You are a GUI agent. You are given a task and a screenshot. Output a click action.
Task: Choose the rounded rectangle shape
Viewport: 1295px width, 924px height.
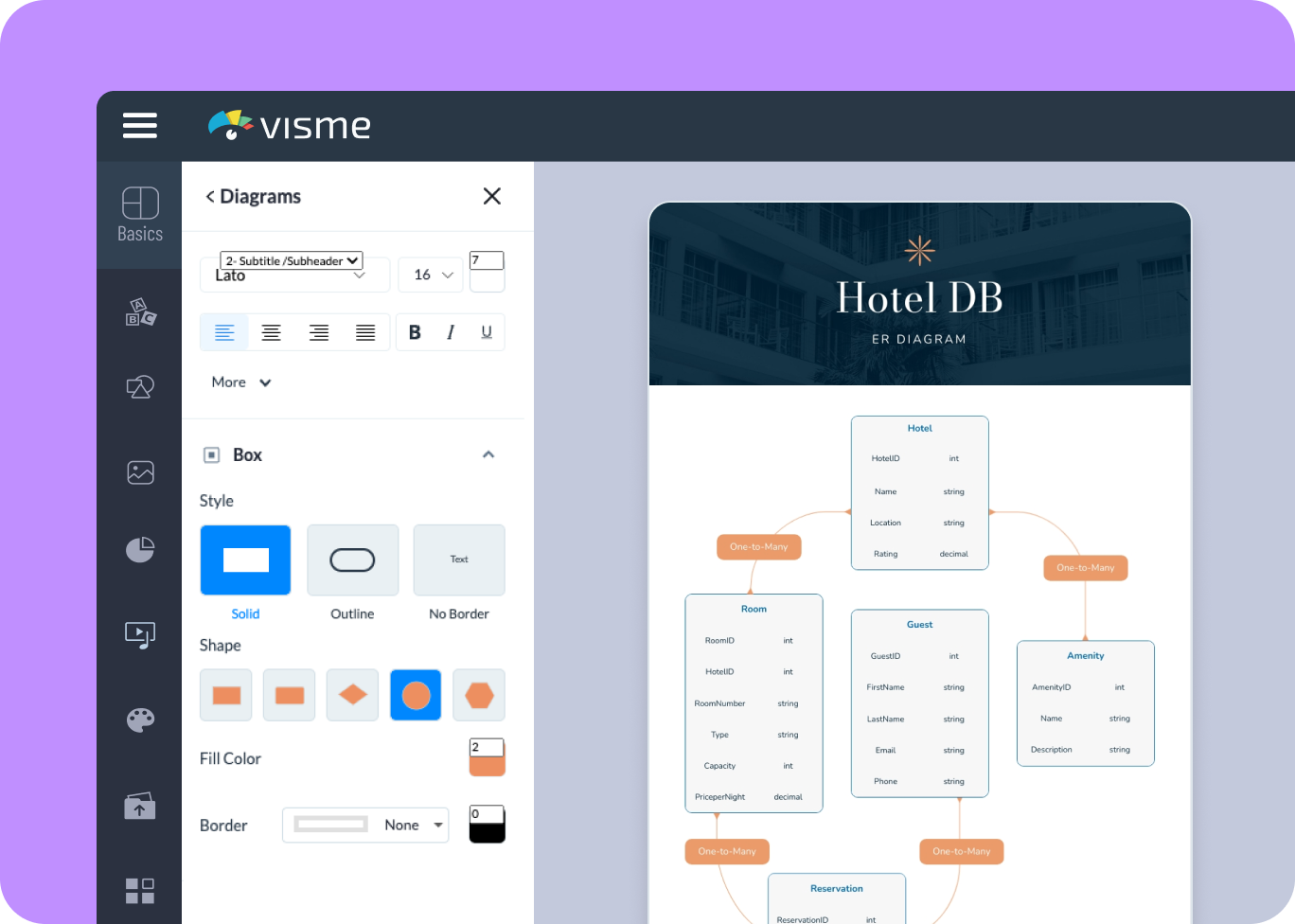pos(290,696)
